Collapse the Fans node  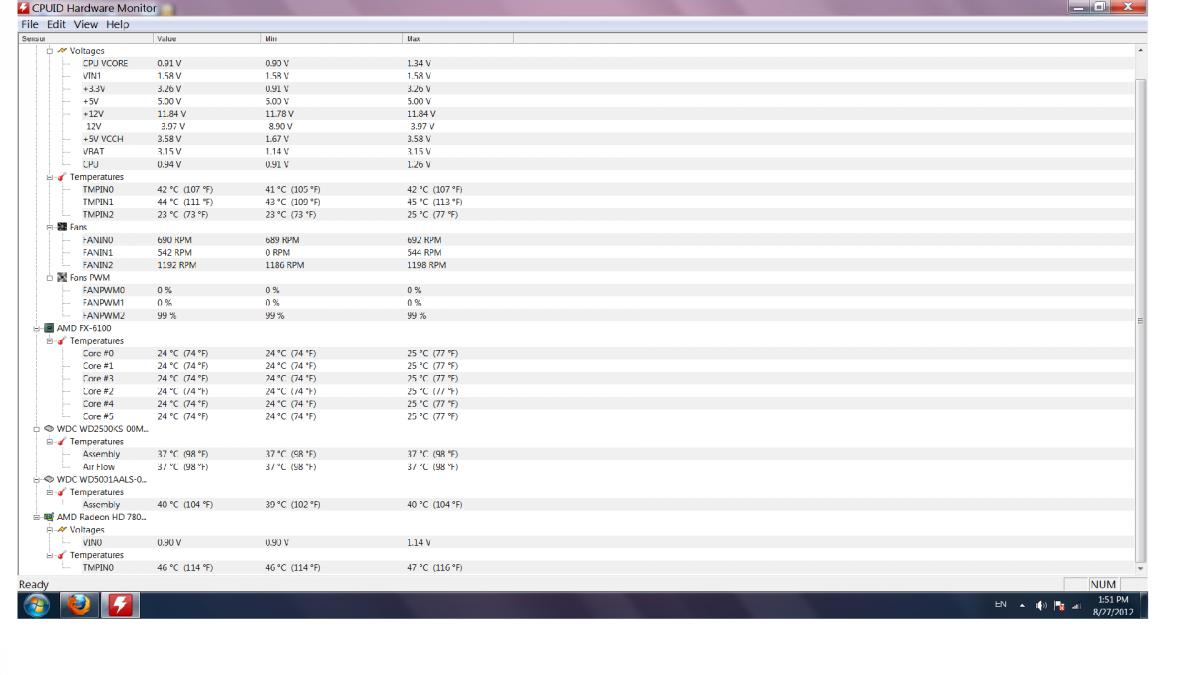pyautogui.click(x=50, y=227)
